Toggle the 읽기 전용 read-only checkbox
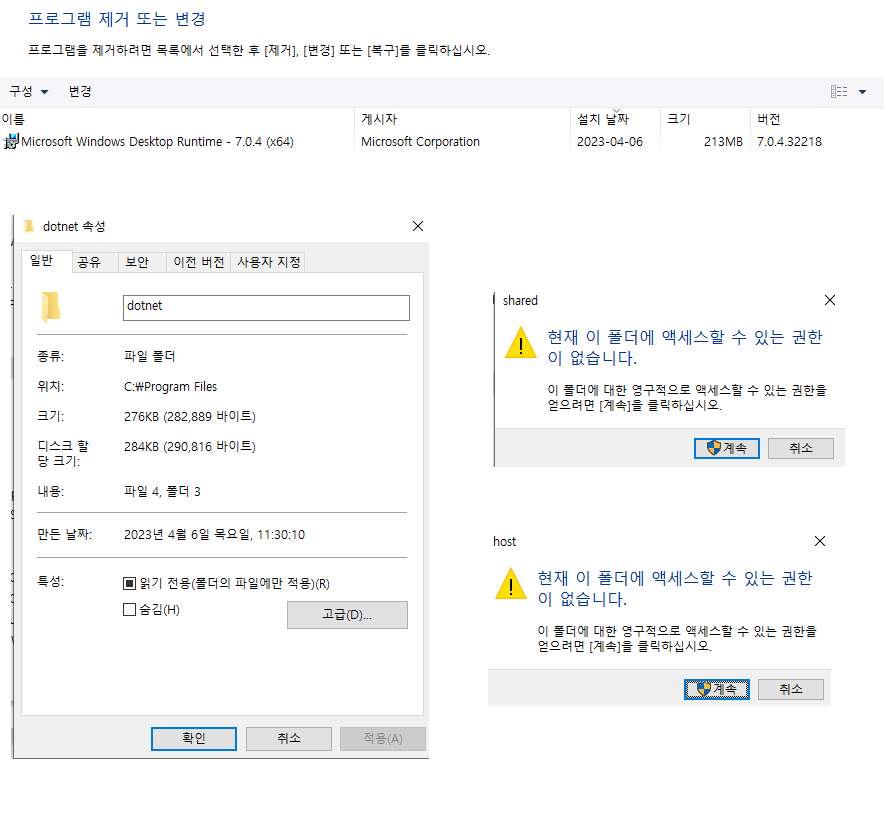Screen dimensions: 884x829 (x=129, y=583)
